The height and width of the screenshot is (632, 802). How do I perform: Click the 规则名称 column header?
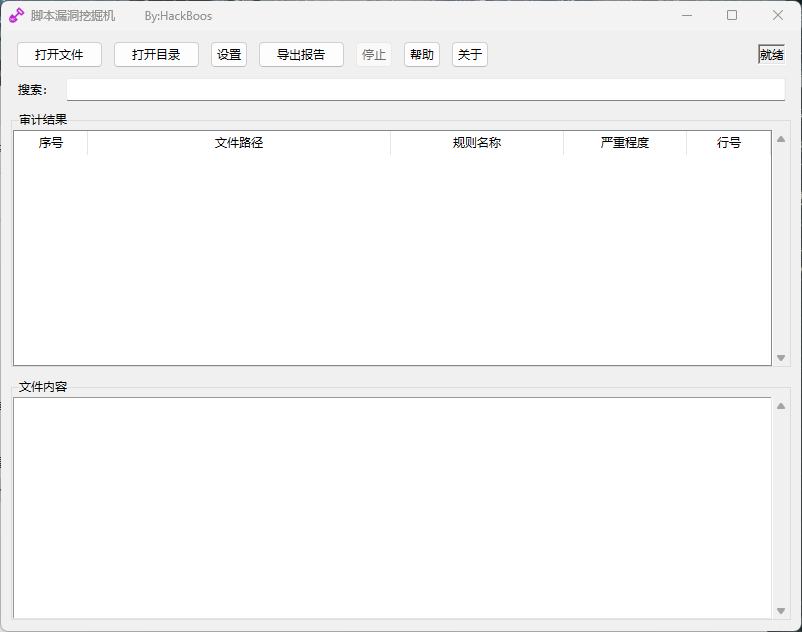(477, 143)
